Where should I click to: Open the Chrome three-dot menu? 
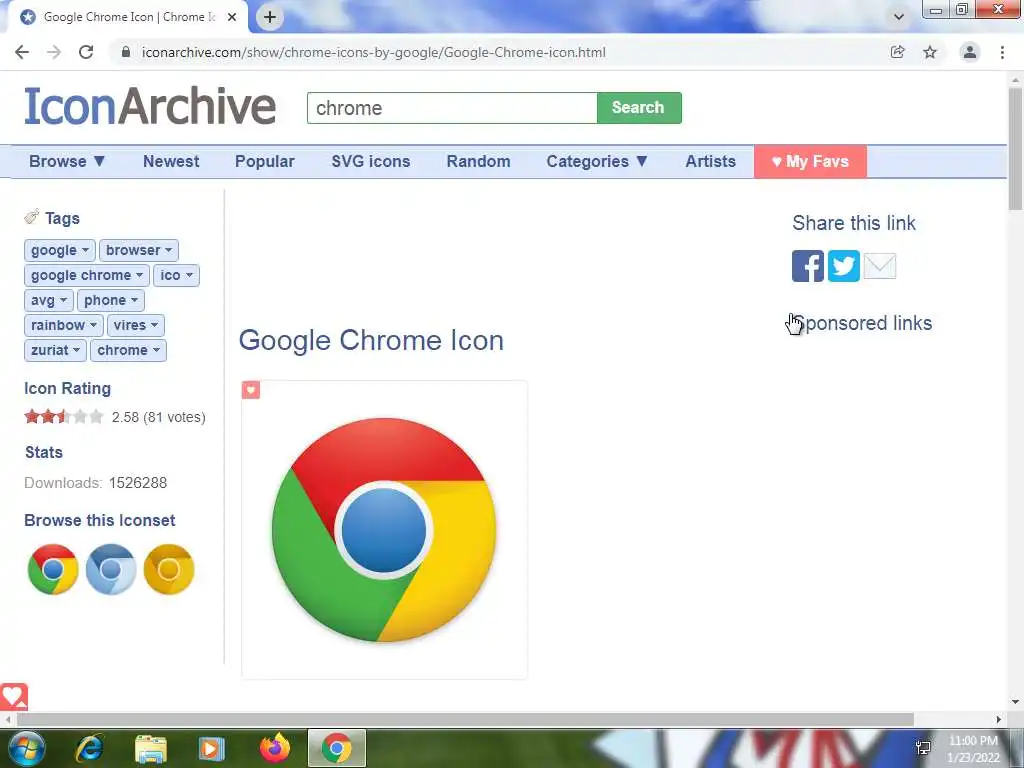point(1002,52)
